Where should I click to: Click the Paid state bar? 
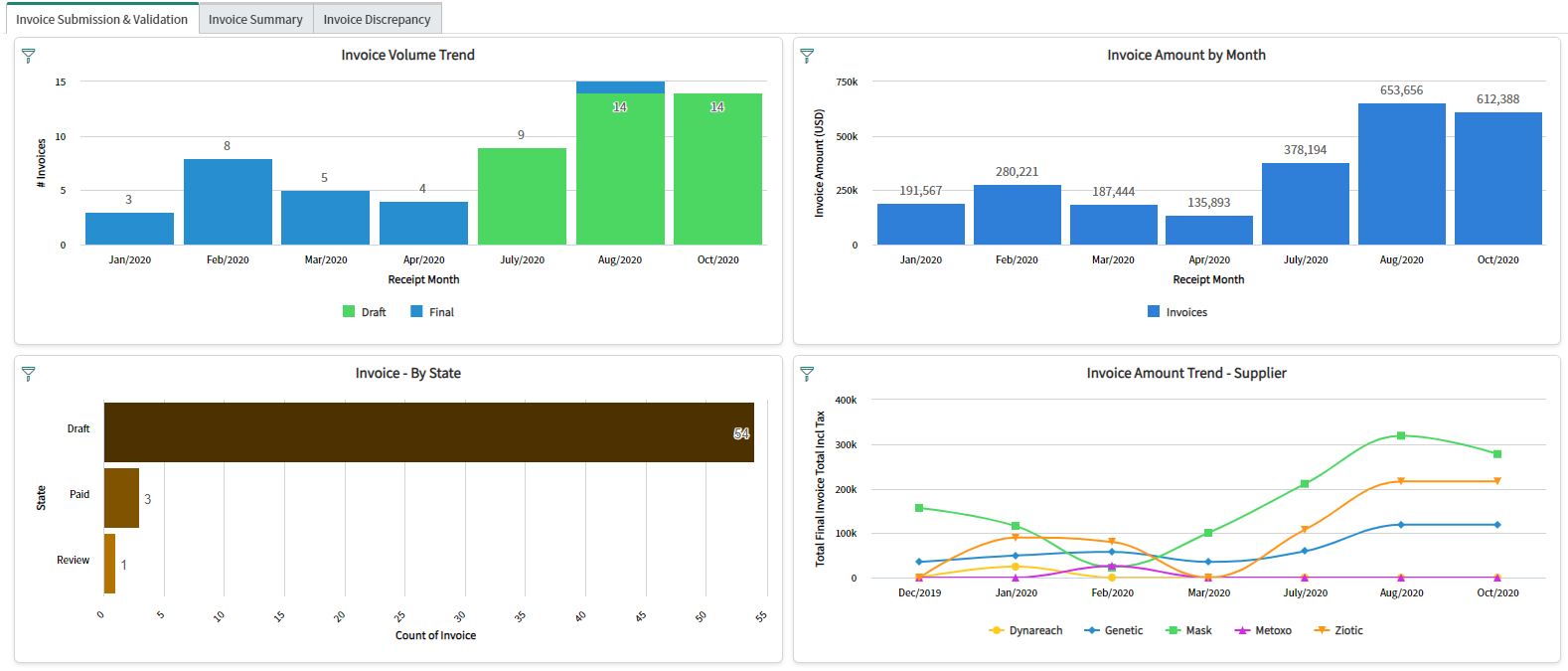point(121,498)
